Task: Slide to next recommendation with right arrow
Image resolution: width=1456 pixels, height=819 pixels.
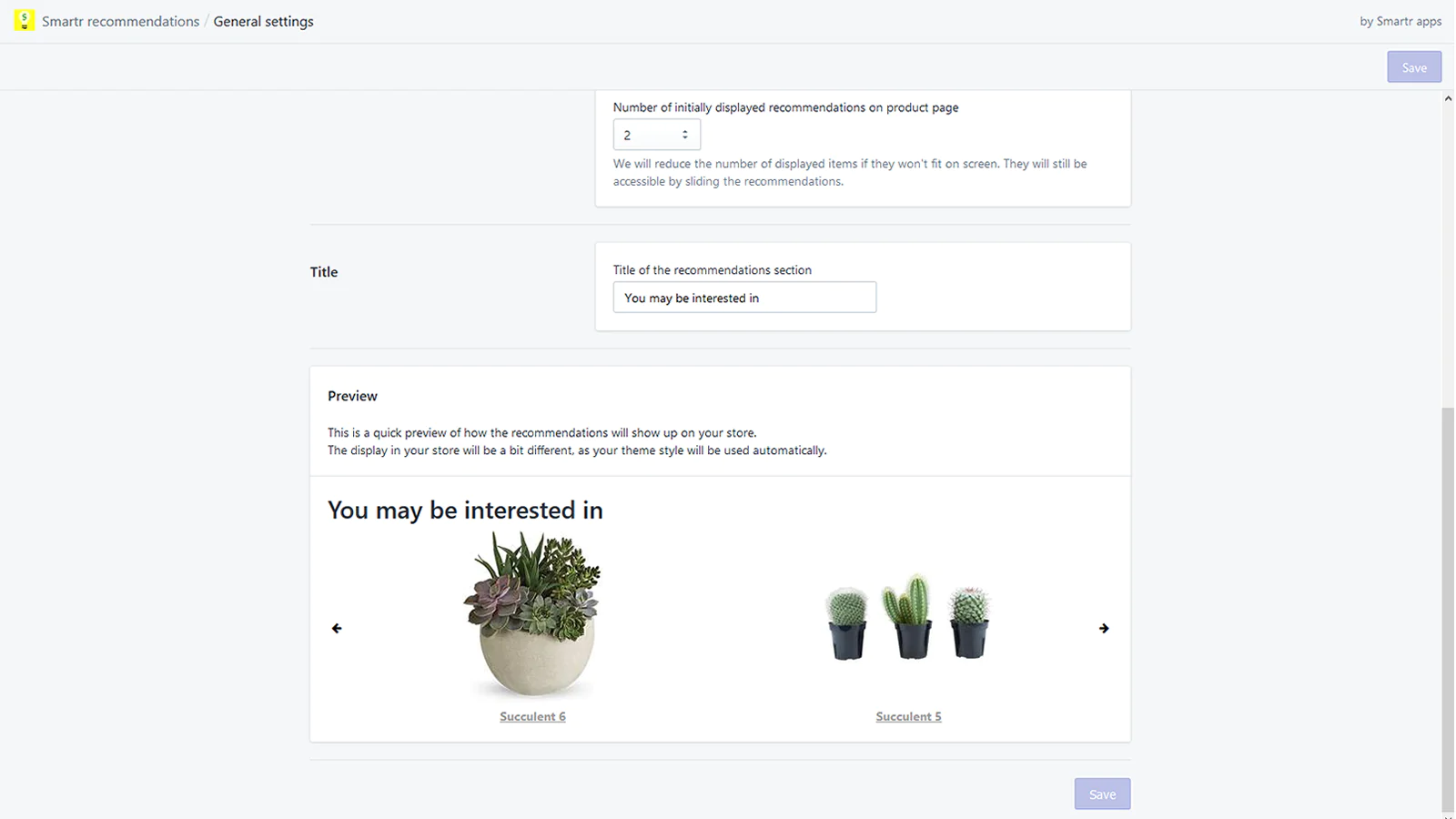Action: (x=1104, y=628)
